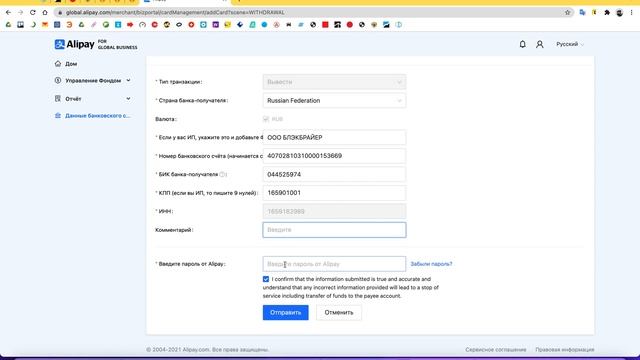
Task: Open the Google Translate extension icon
Action: [582, 13]
